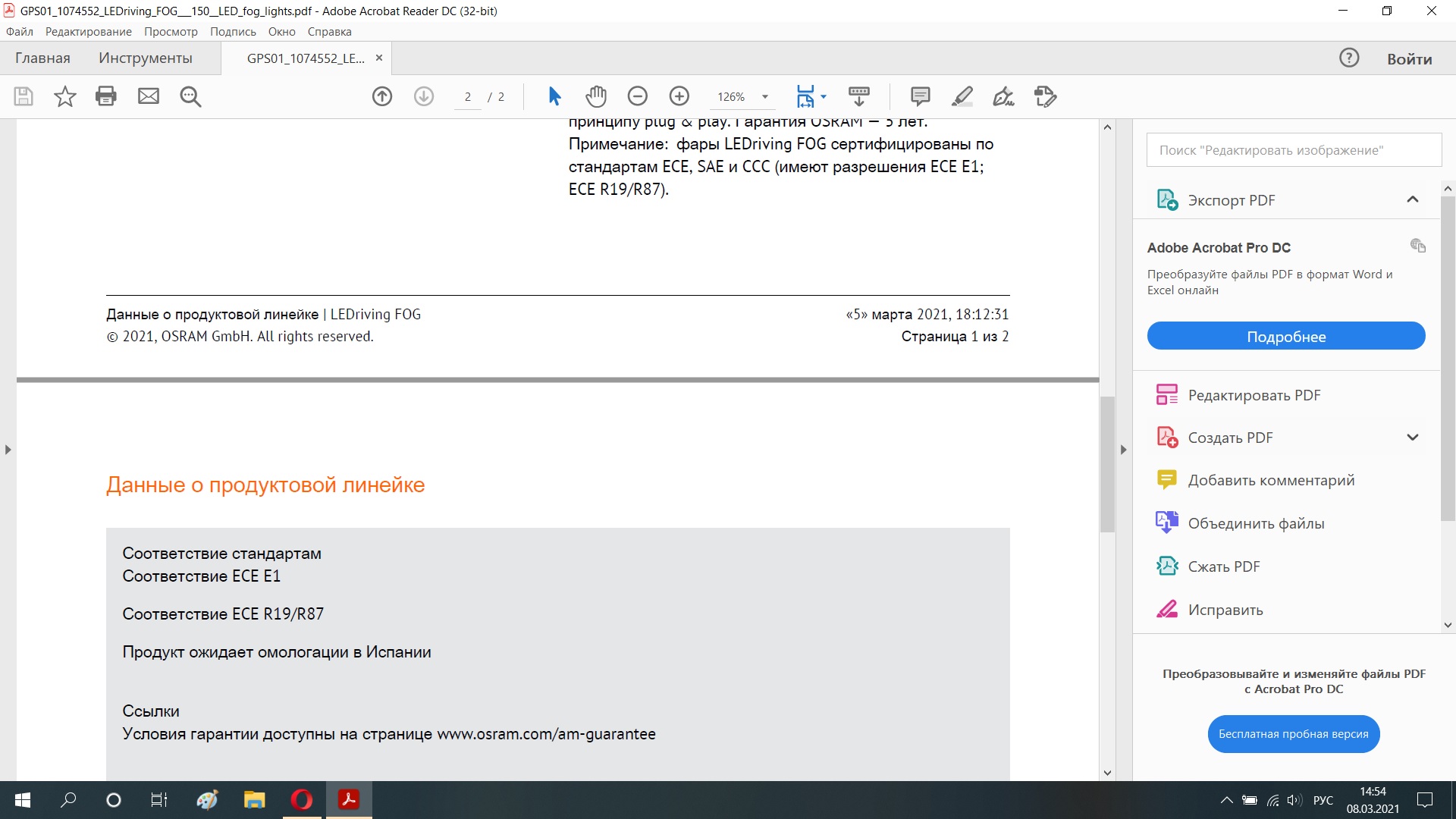This screenshot has width=1456, height=819.
Task: Collapse the right tools pane arrow
Action: (x=1124, y=450)
